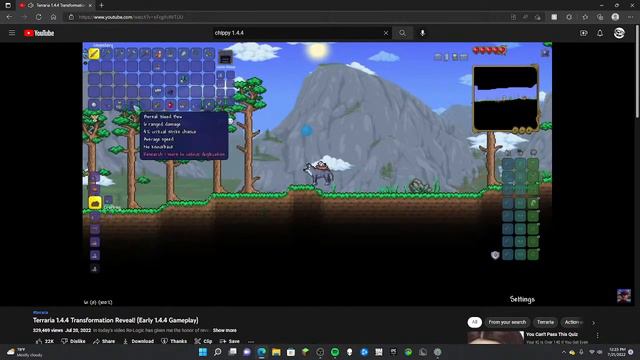Run the search with the magnifier button
Screen dimensions: 640x360
[402, 33]
